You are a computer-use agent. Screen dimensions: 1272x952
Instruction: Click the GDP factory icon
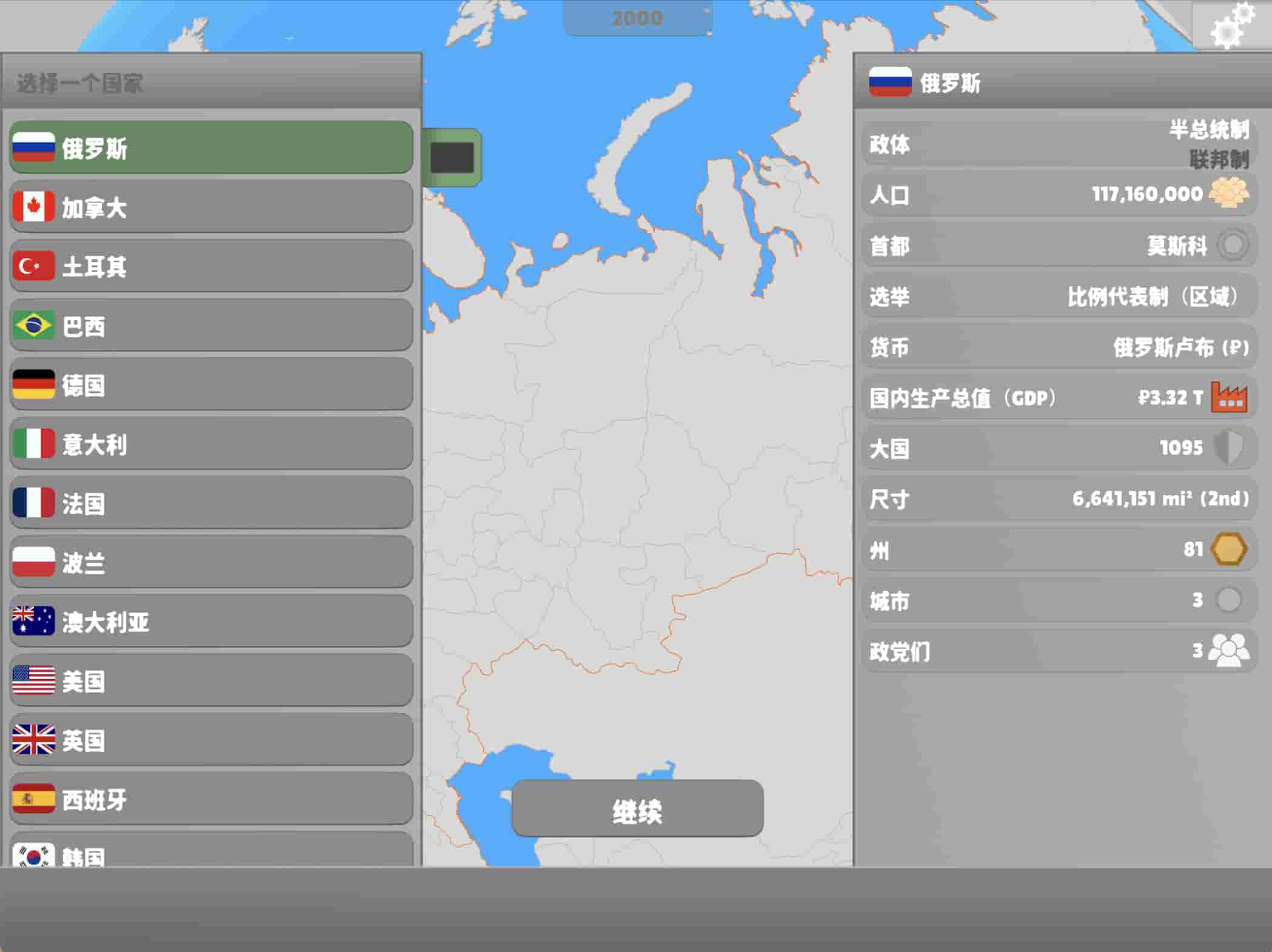pos(1228,398)
